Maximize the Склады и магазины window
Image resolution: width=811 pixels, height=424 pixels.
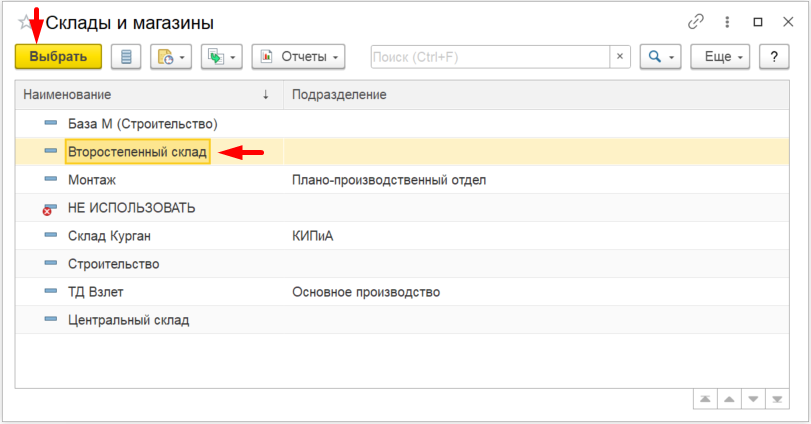[x=758, y=22]
